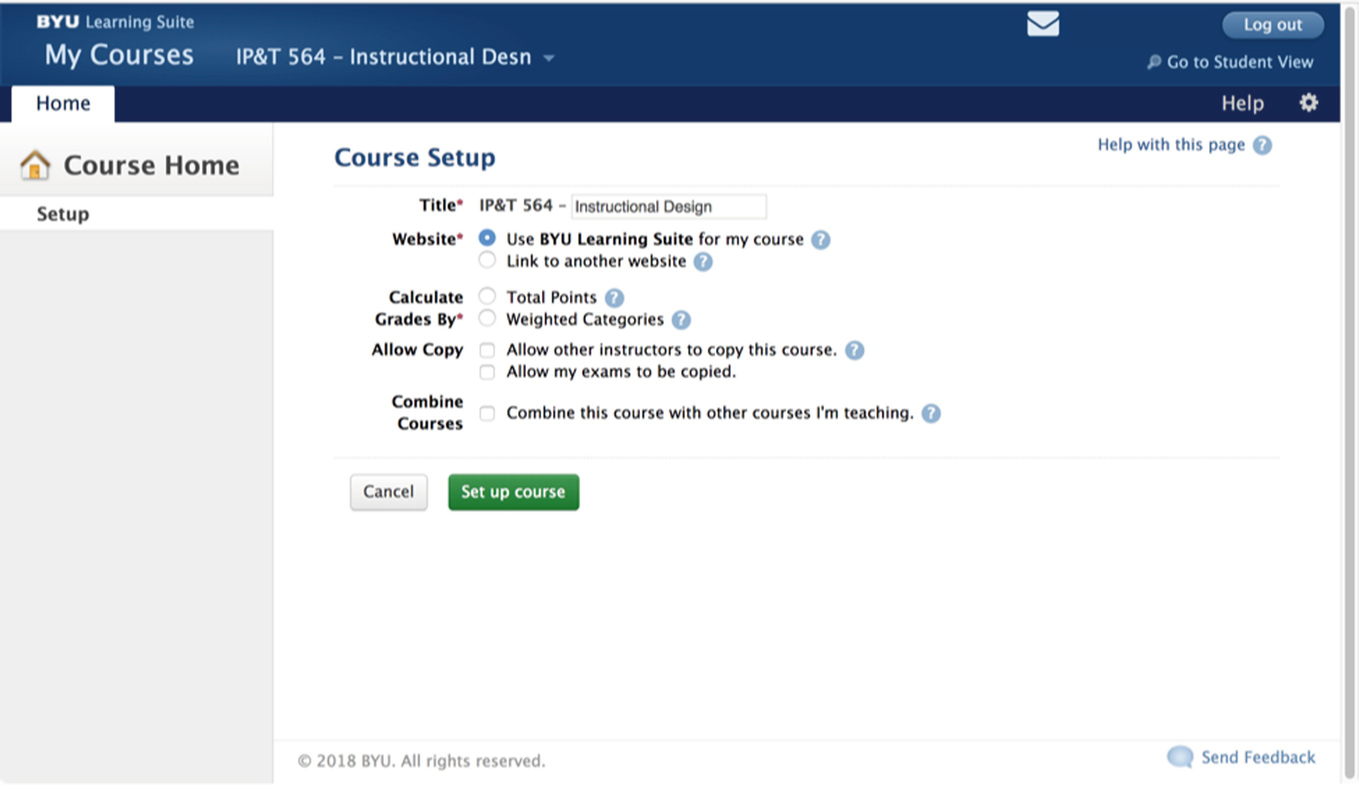The width and height of the screenshot is (1359, 785).
Task: Click help icon beside Help with this page
Action: tap(1262, 145)
